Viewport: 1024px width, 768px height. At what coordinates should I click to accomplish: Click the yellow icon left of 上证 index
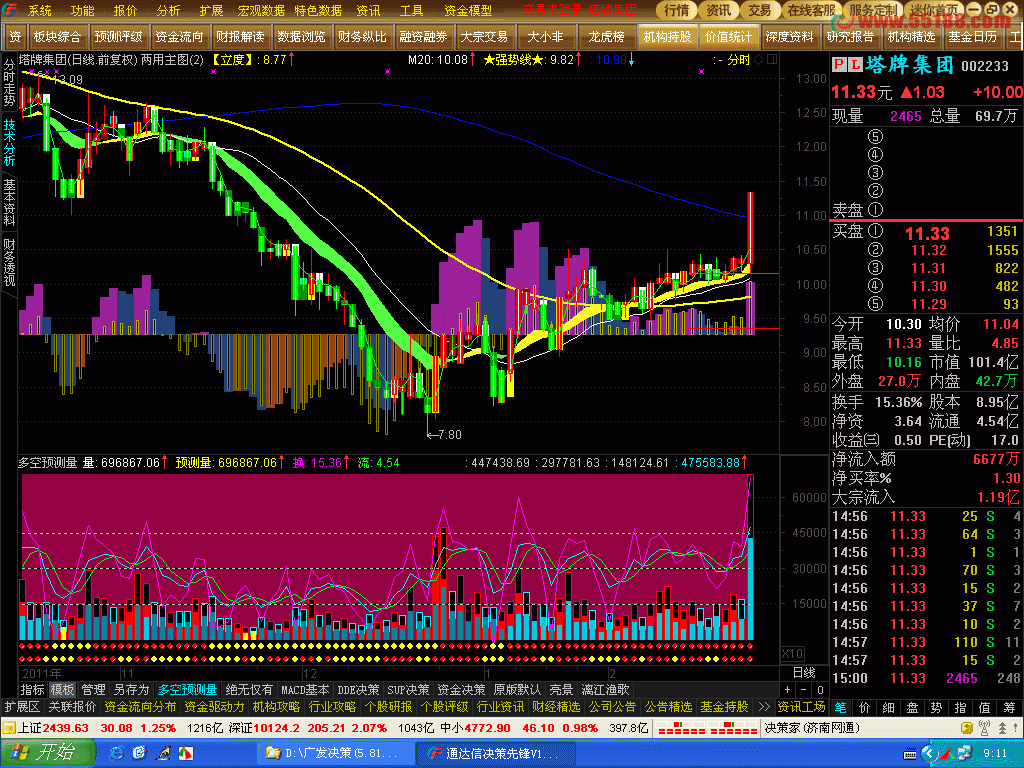(9, 728)
